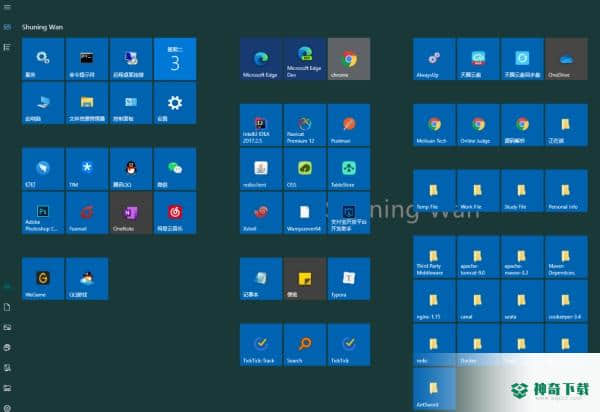The height and width of the screenshot is (412, 600).
Task: Launch the Microsoft Edge tile
Action: click(261, 59)
